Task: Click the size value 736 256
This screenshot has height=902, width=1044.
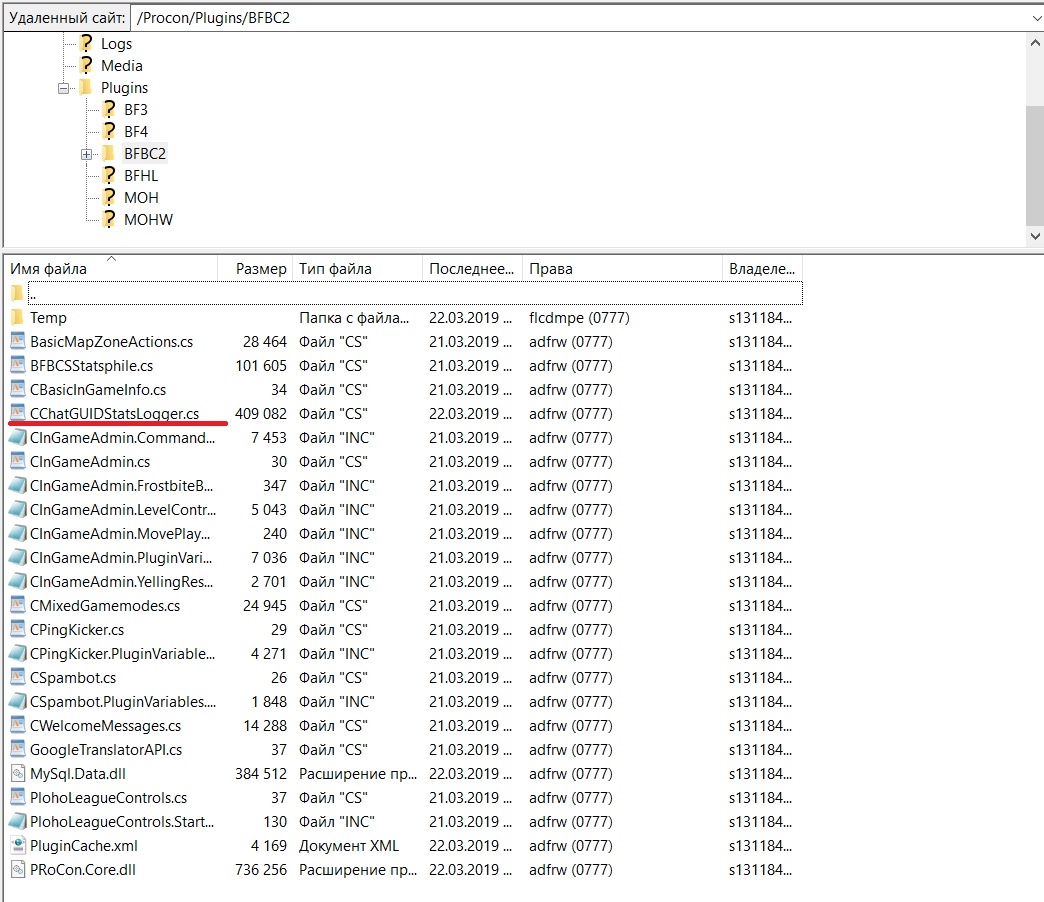Action: click(261, 869)
